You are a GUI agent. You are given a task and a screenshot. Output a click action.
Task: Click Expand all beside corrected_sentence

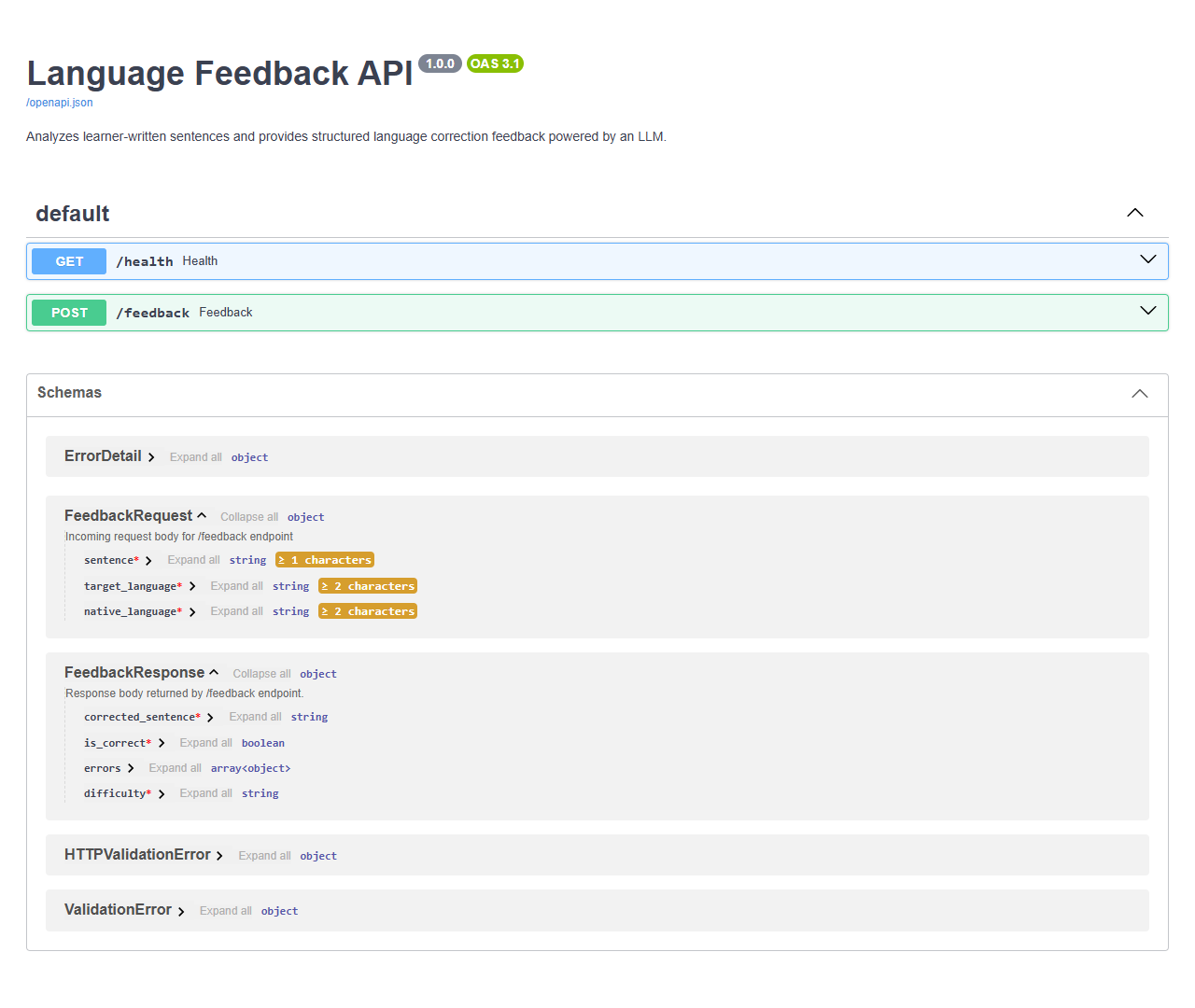coord(255,717)
